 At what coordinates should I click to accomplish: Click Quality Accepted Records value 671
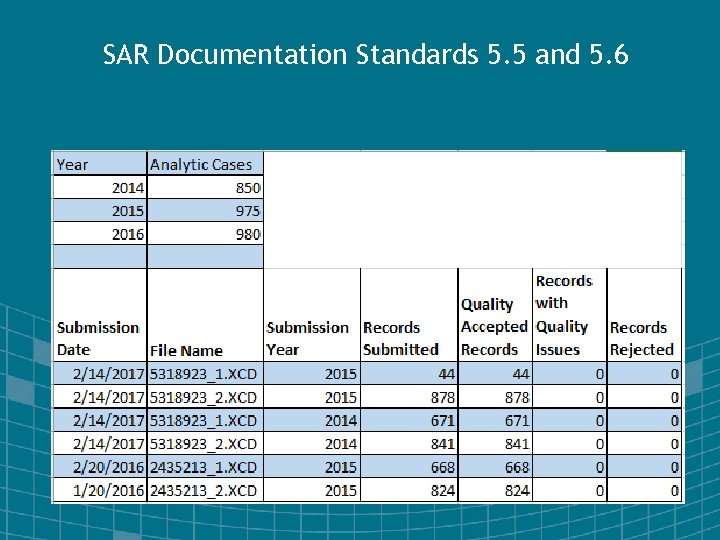tap(495, 421)
